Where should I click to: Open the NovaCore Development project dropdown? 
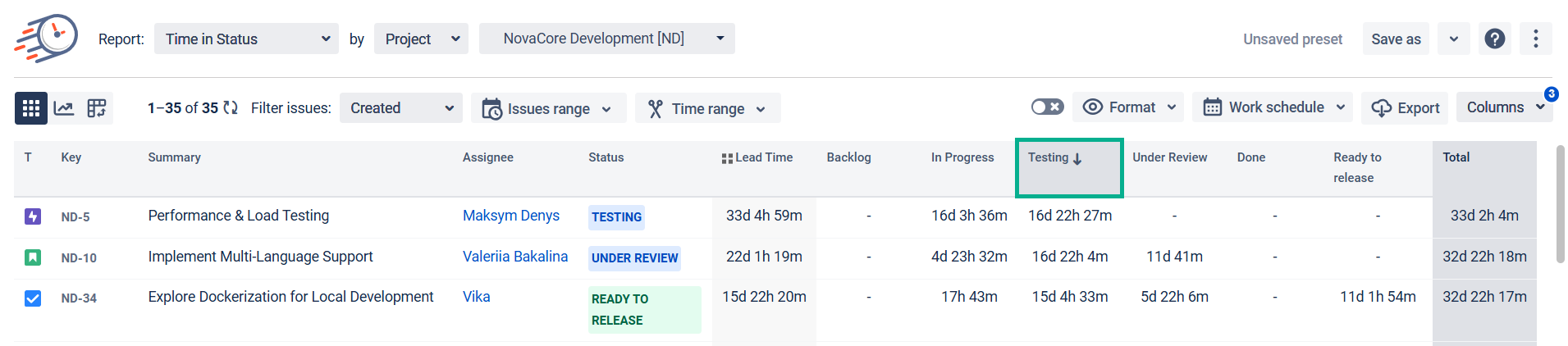(x=606, y=39)
